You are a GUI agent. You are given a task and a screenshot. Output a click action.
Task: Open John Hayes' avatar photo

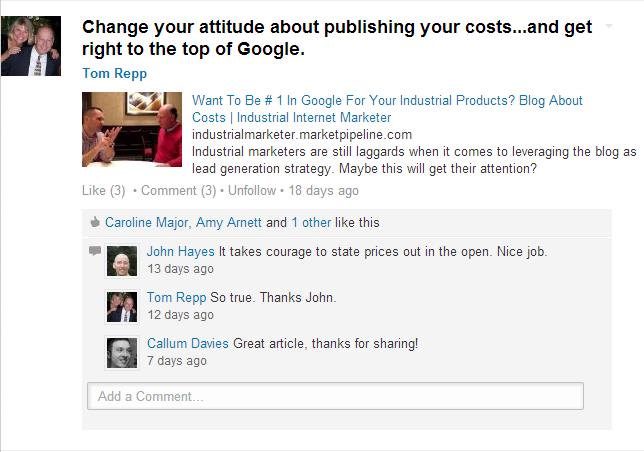tap(122, 261)
